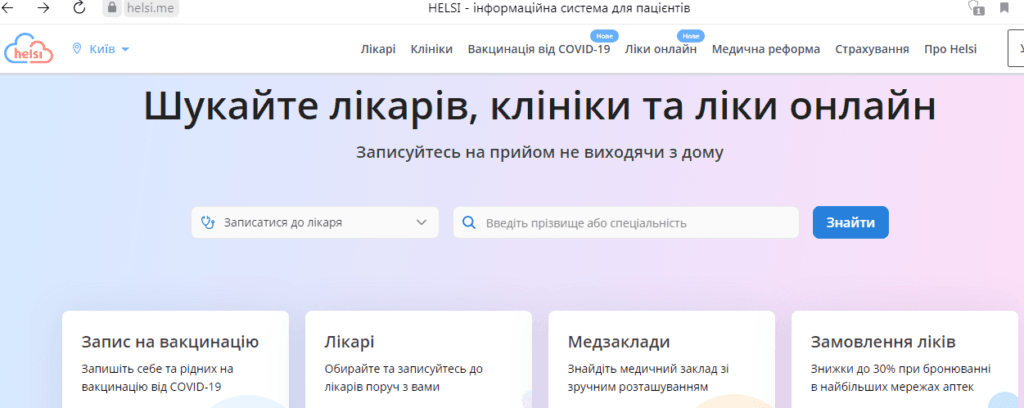
Task: Open the Медична реформа menu item
Action: (766, 49)
